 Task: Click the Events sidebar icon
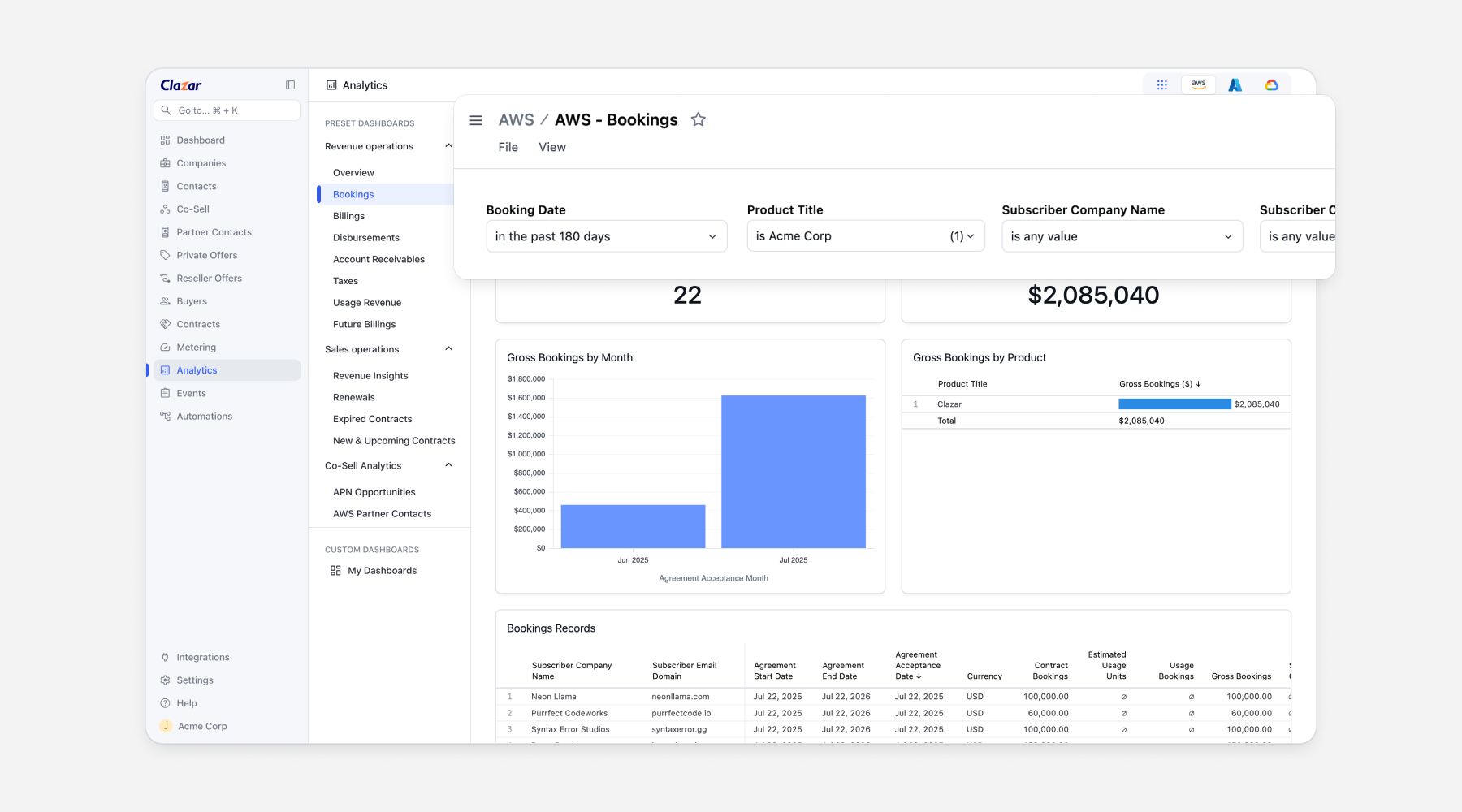click(165, 393)
